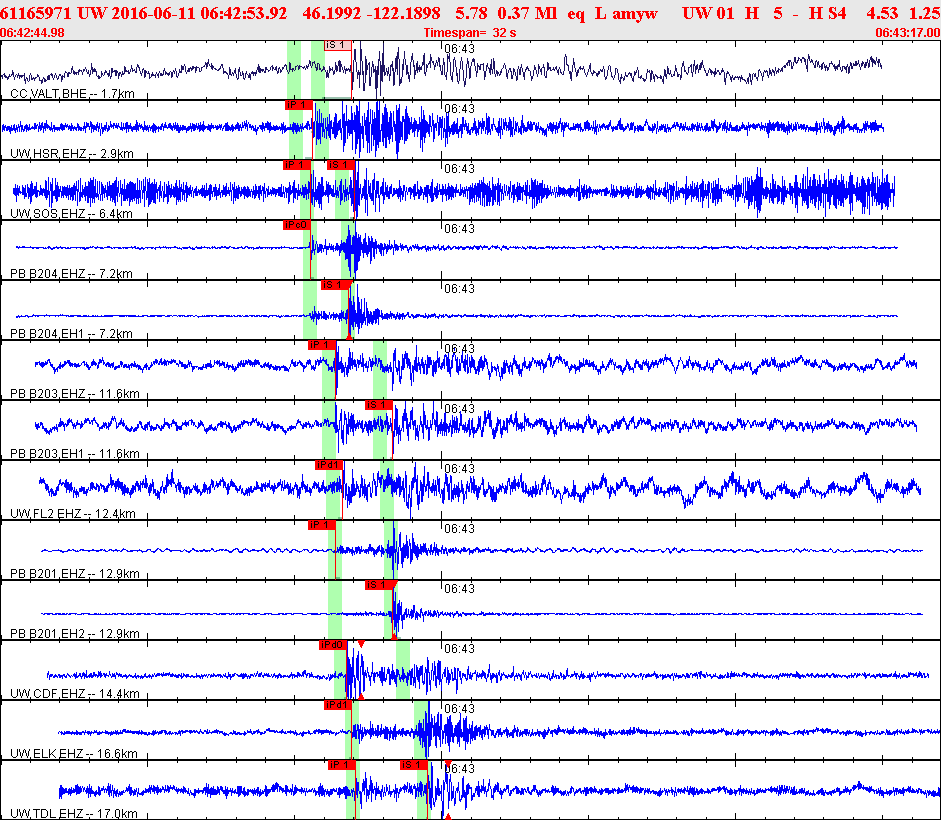The image size is (941, 820).
Task: Select the channel label UW.FL2.EHZ -- 12.4km
Action: [73, 514]
